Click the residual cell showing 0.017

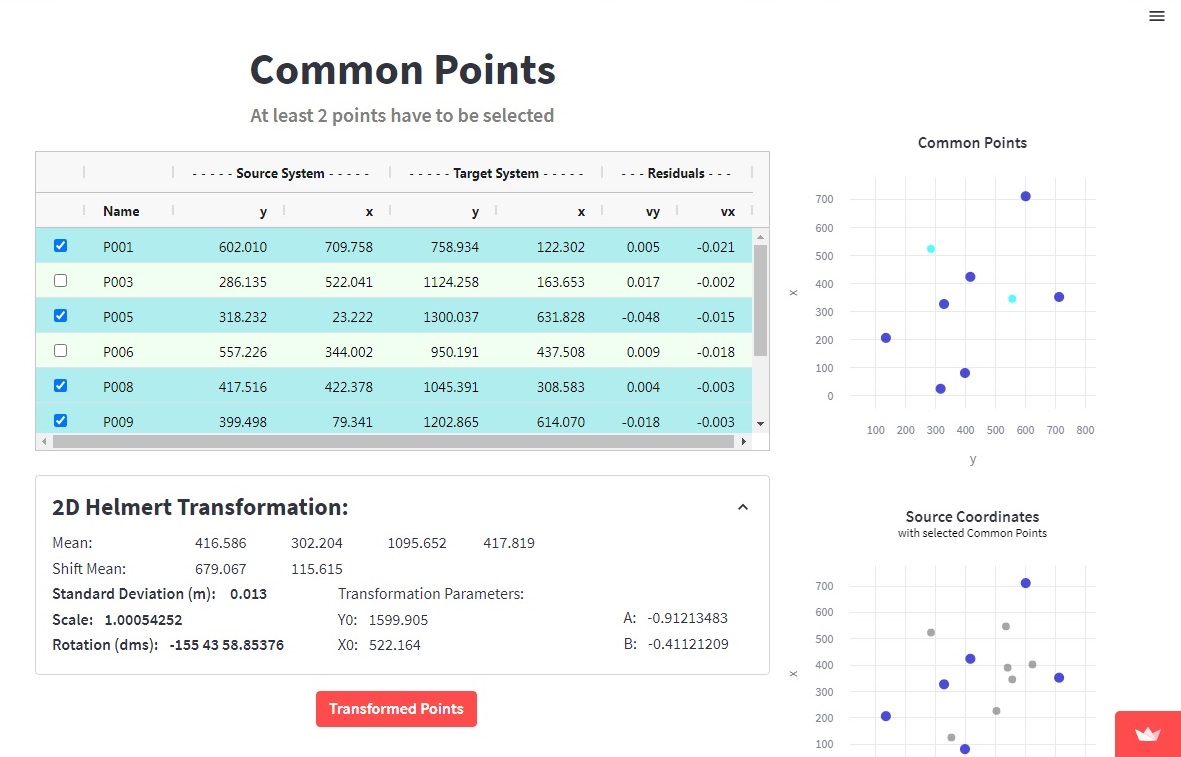643,282
